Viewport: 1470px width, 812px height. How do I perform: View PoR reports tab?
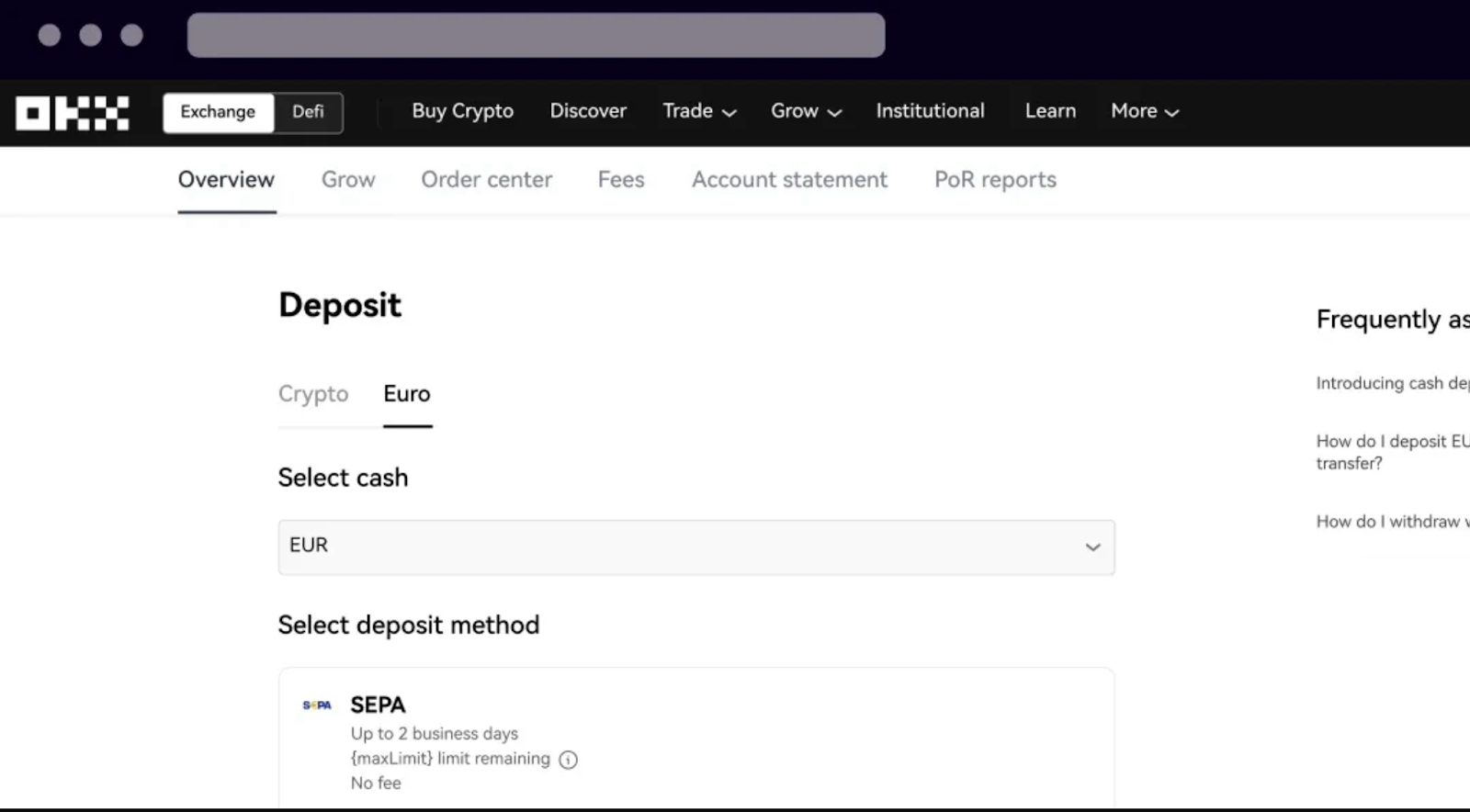pyautogui.click(x=995, y=180)
